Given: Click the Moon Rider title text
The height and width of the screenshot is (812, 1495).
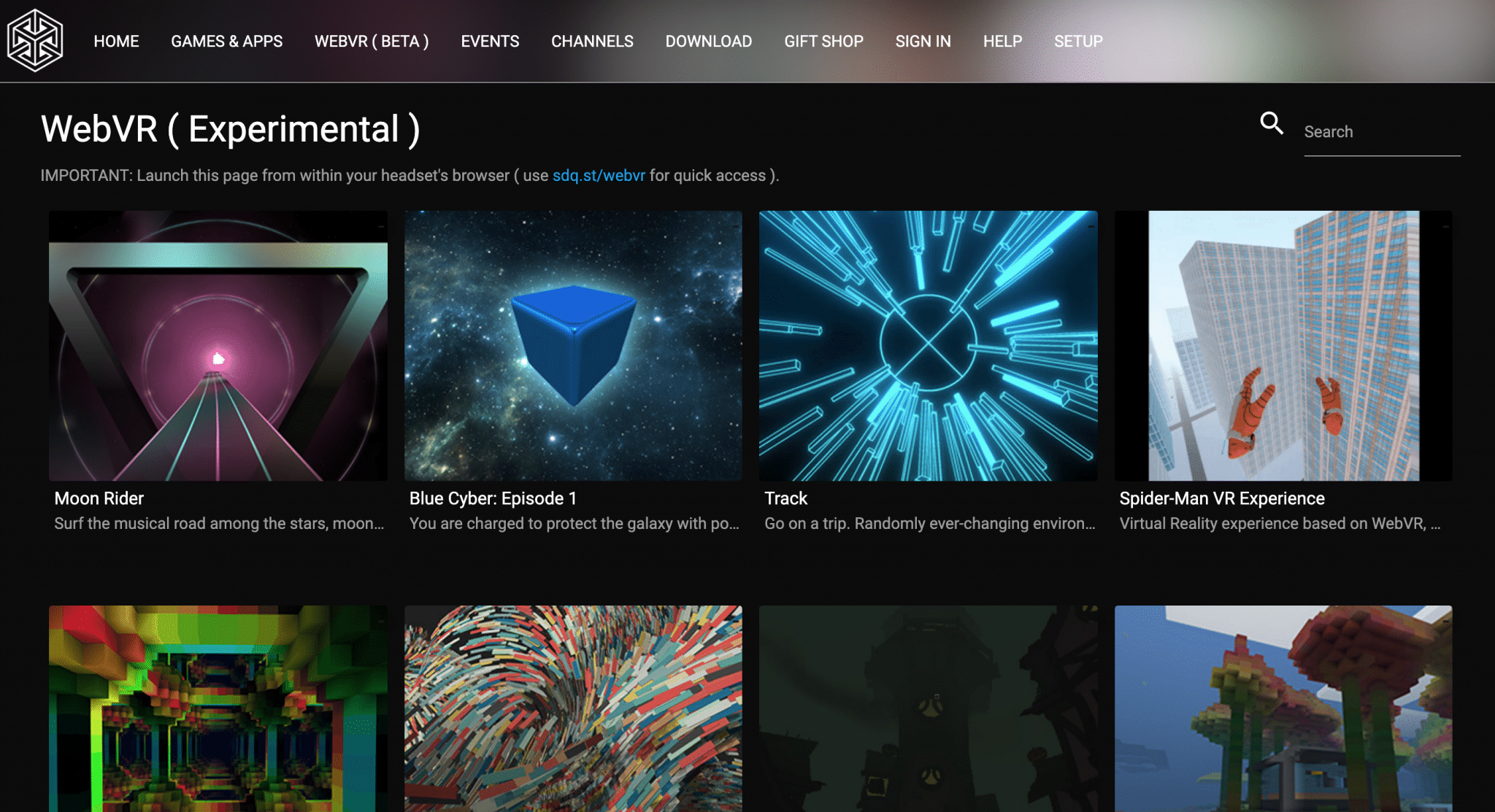Looking at the screenshot, I should point(99,498).
